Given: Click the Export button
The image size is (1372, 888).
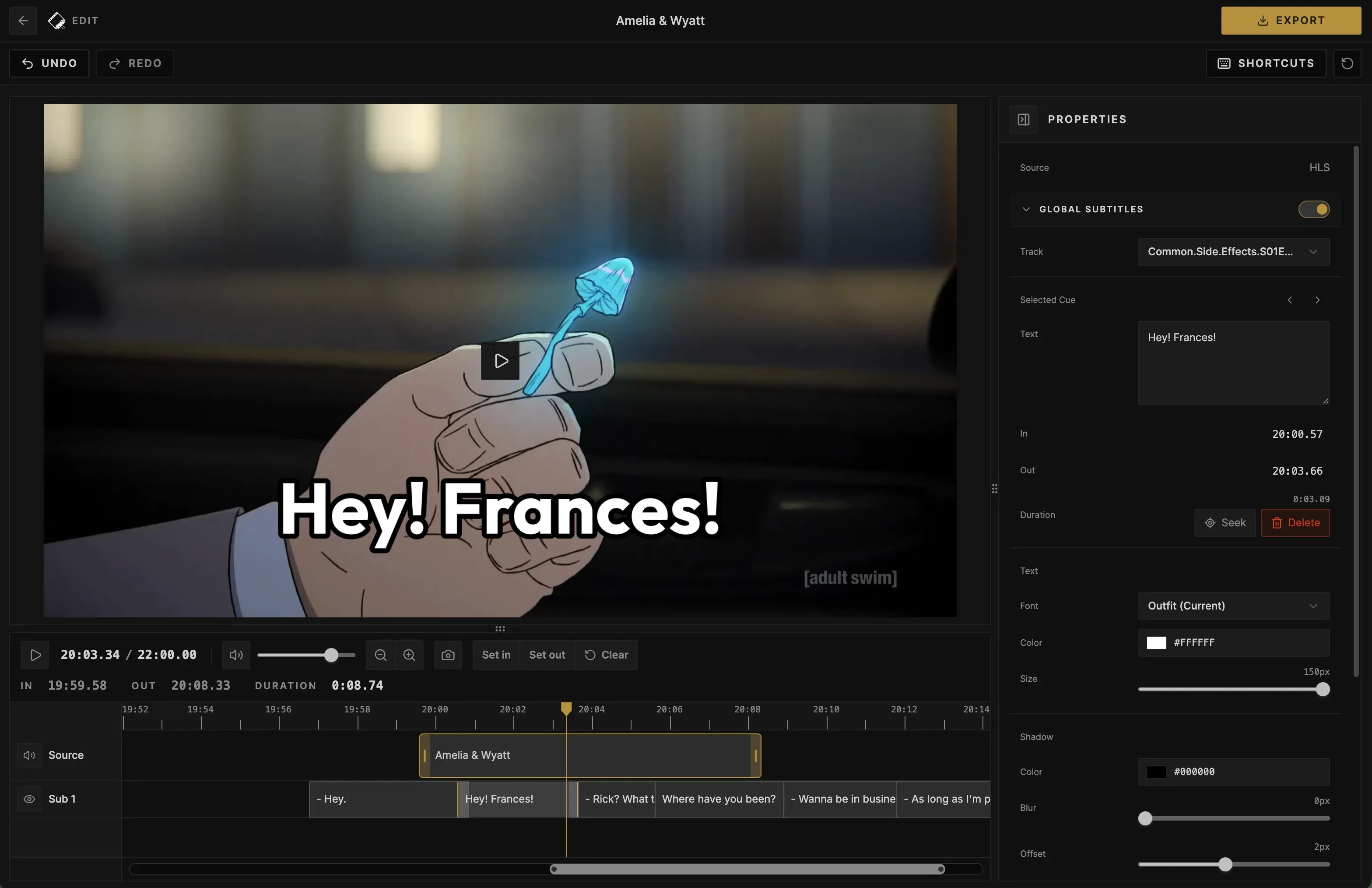Looking at the screenshot, I should (1291, 21).
